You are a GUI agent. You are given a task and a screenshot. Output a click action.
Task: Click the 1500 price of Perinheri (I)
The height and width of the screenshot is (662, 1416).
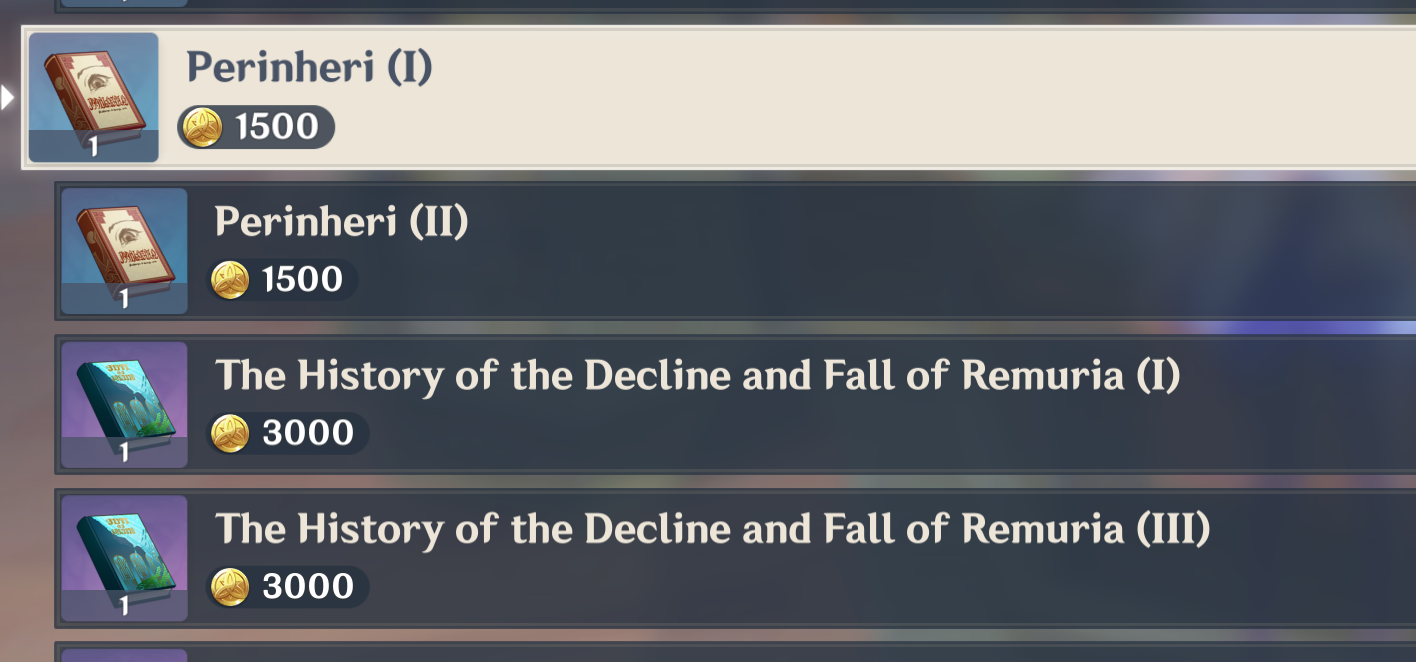276,127
